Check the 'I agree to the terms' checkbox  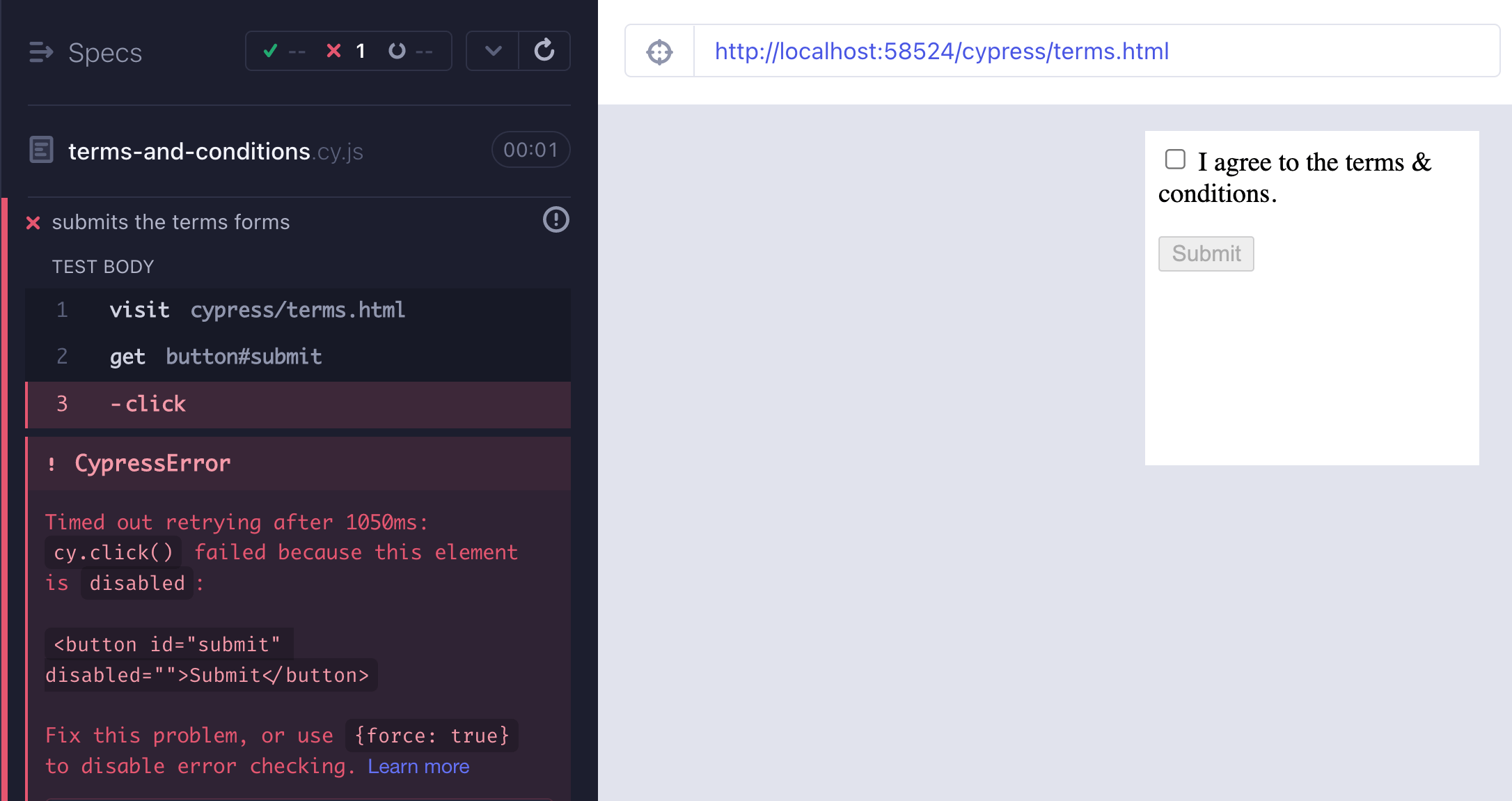[x=1175, y=159]
